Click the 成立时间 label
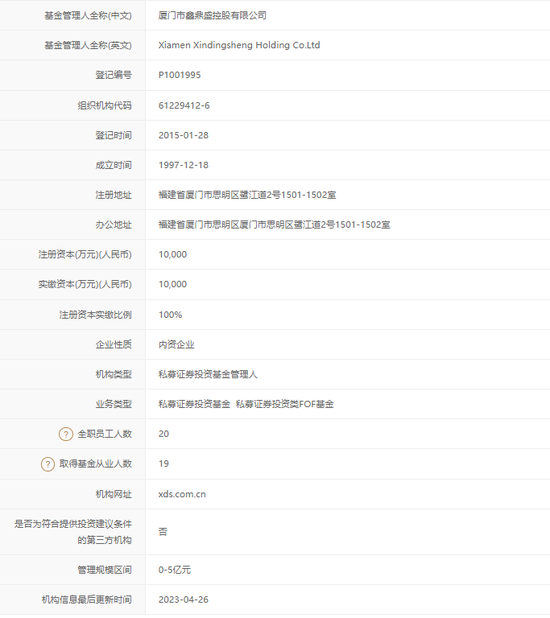The height and width of the screenshot is (618, 550). click(114, 165)
